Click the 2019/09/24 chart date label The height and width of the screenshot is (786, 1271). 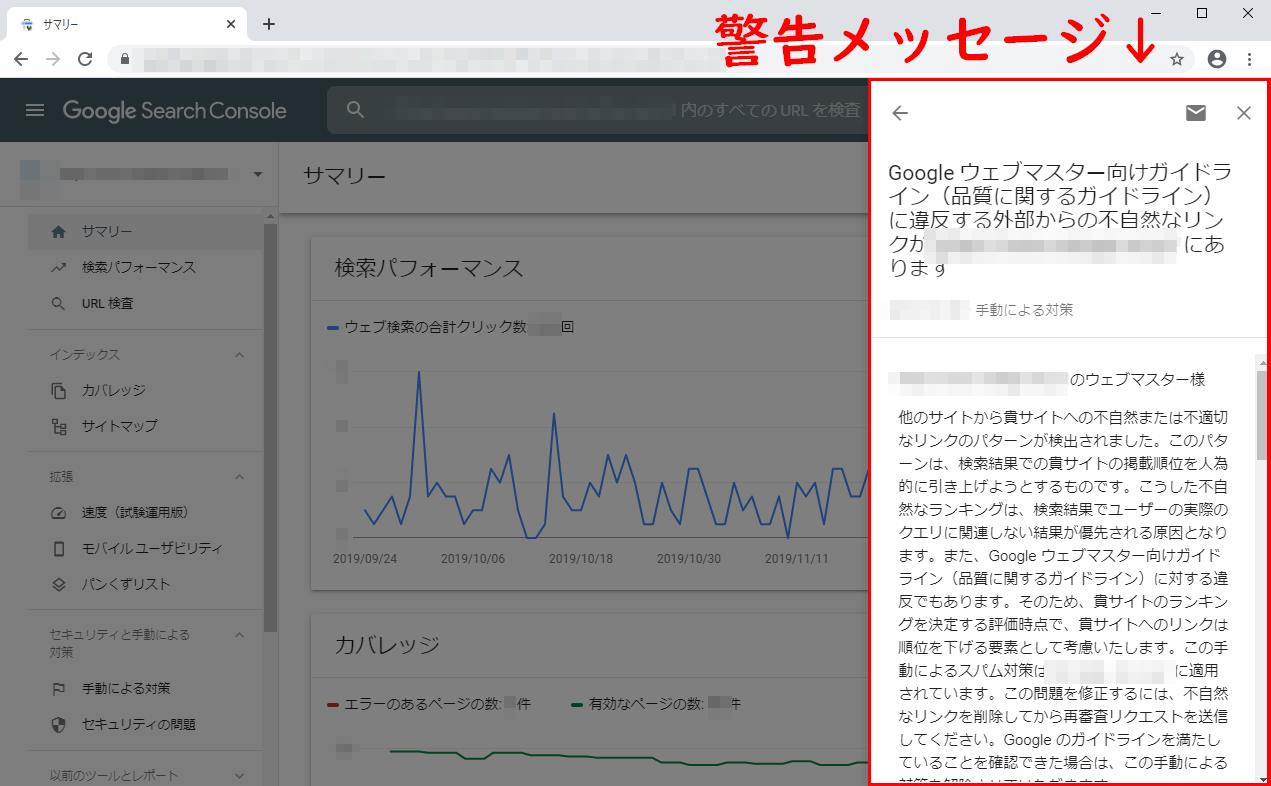tap(364, 558)
